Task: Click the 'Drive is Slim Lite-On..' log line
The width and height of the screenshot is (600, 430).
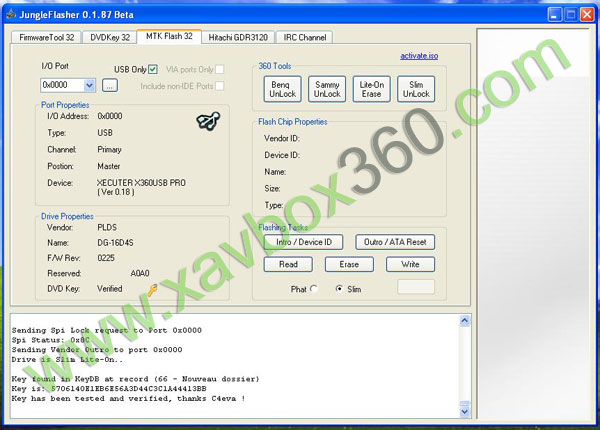Action: pyautogui.click(x=67, y=360)
